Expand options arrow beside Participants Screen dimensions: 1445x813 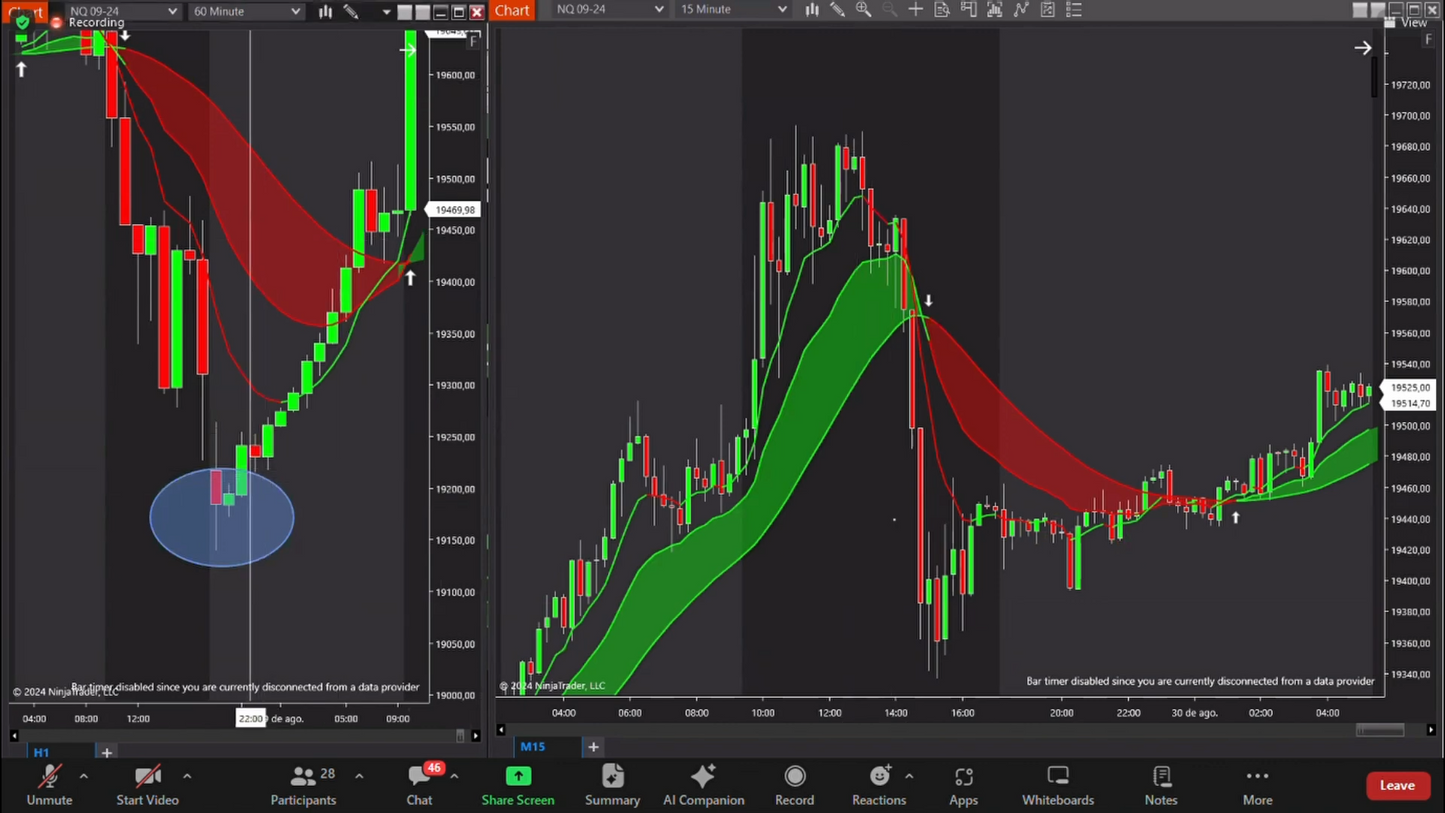[x=359, y=776]
